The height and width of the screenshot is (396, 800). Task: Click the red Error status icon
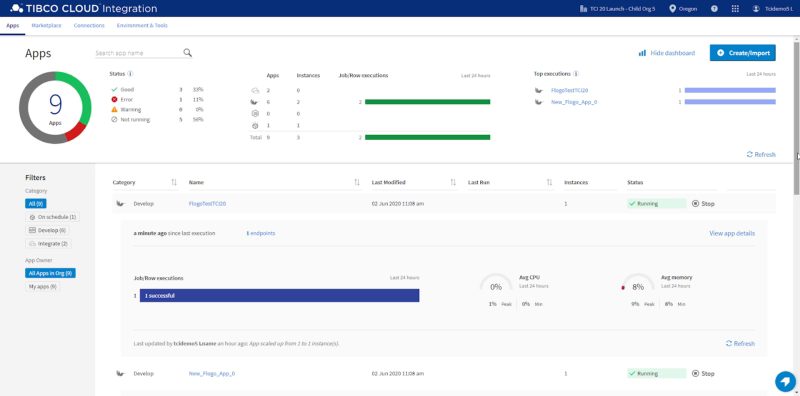tap(114, 100)
